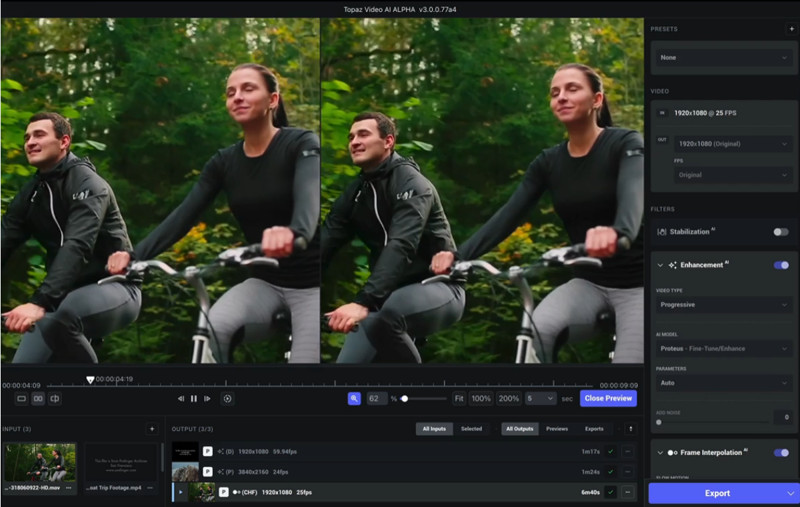
Task: Open more options for 1m24s output
Action: coord(628,472)
